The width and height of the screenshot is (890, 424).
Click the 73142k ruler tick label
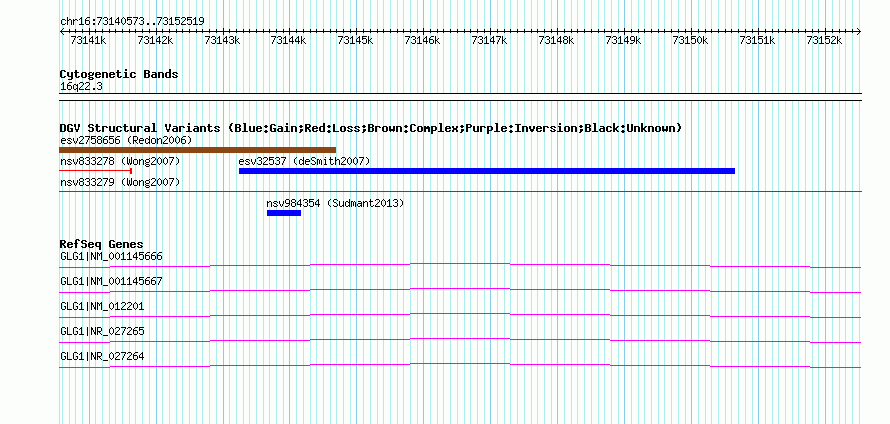coord(154,40)
